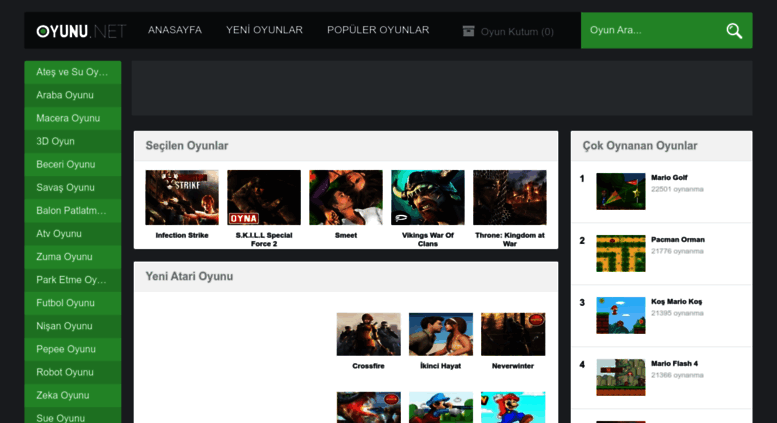This screenshot has height=423, width=777.
Task: Click Yeni Atari Oyunu section heading
Action: tap(189, 276)
